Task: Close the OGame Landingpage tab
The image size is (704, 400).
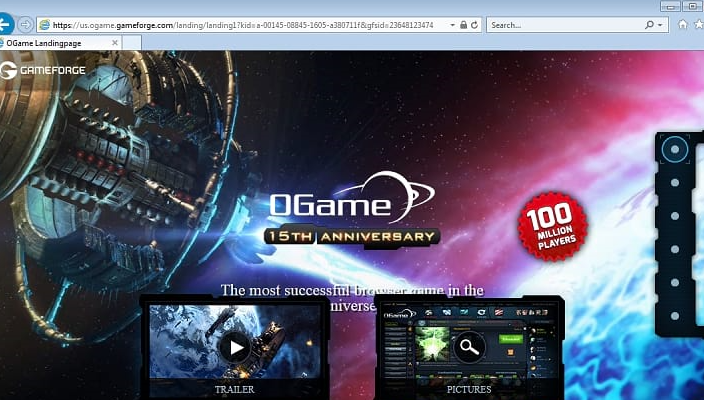Action: pos(115,43)
